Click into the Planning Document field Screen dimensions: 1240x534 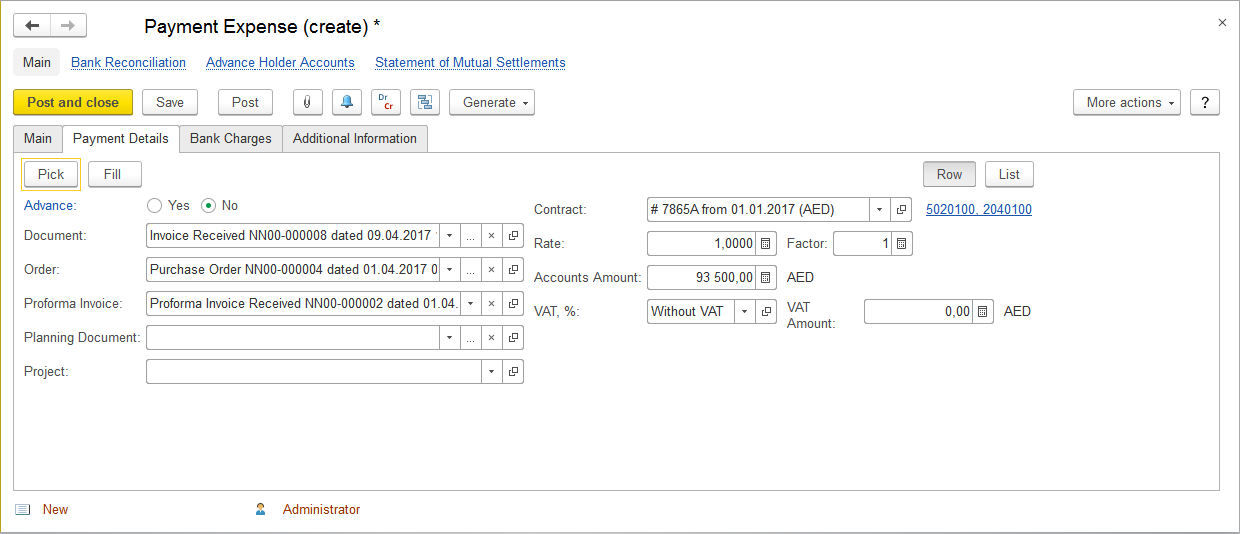292,338
